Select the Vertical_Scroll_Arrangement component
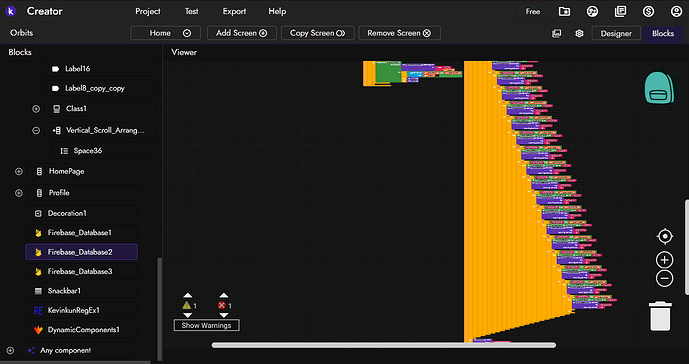 [x=100, y=131]
